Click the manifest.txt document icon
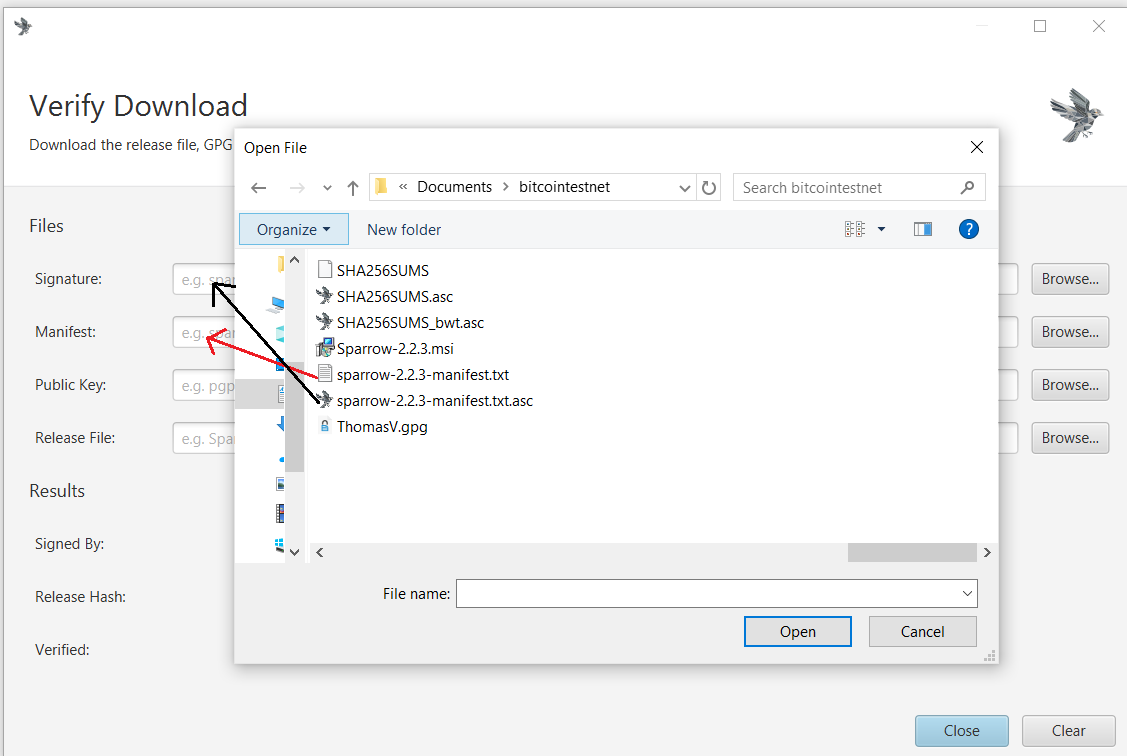The height and width of the screenshot is (756, 1127). pyautogui.click(x=325, y=374)
